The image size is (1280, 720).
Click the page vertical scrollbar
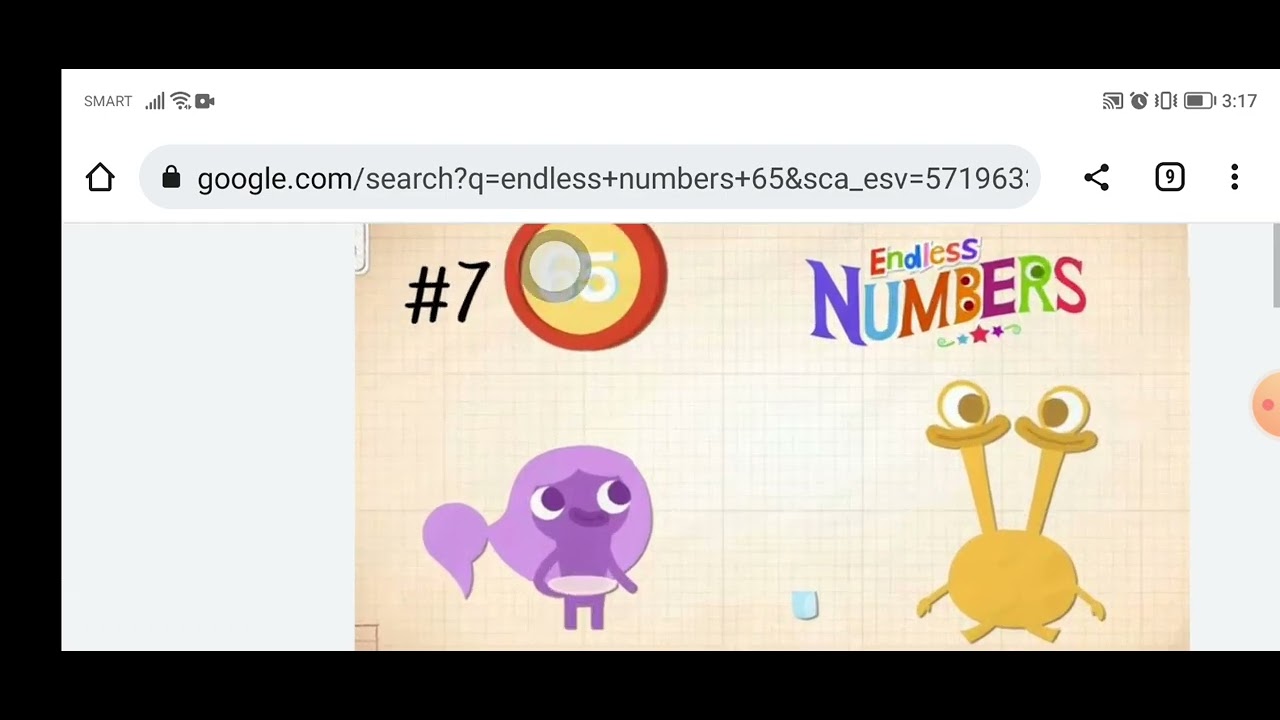[x=1274, y=266]
